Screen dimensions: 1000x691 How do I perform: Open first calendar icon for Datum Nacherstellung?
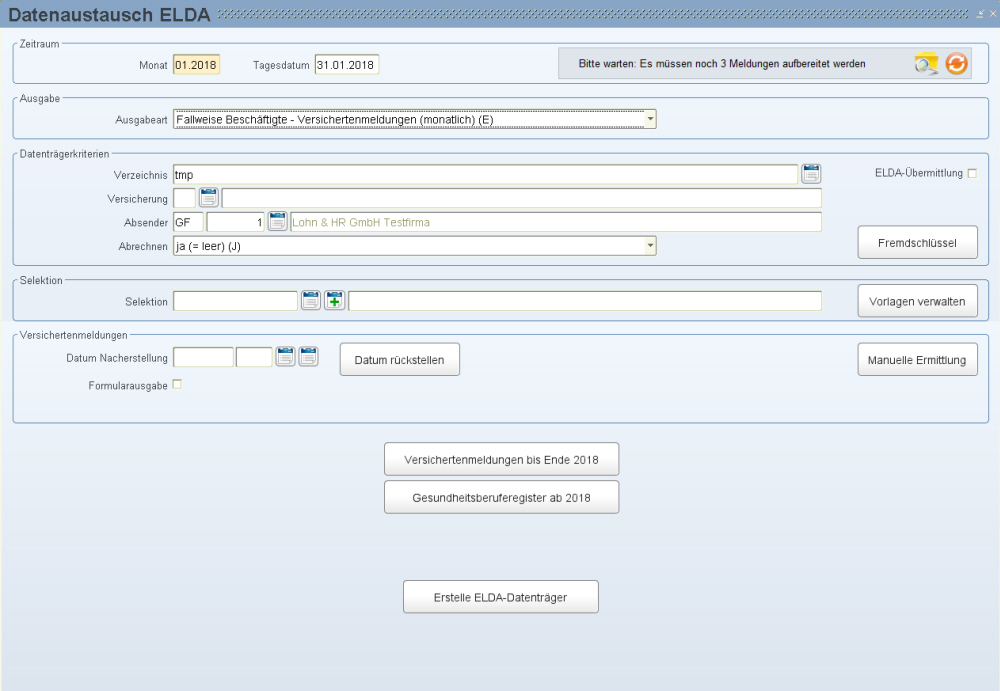[x=285, y=356]
